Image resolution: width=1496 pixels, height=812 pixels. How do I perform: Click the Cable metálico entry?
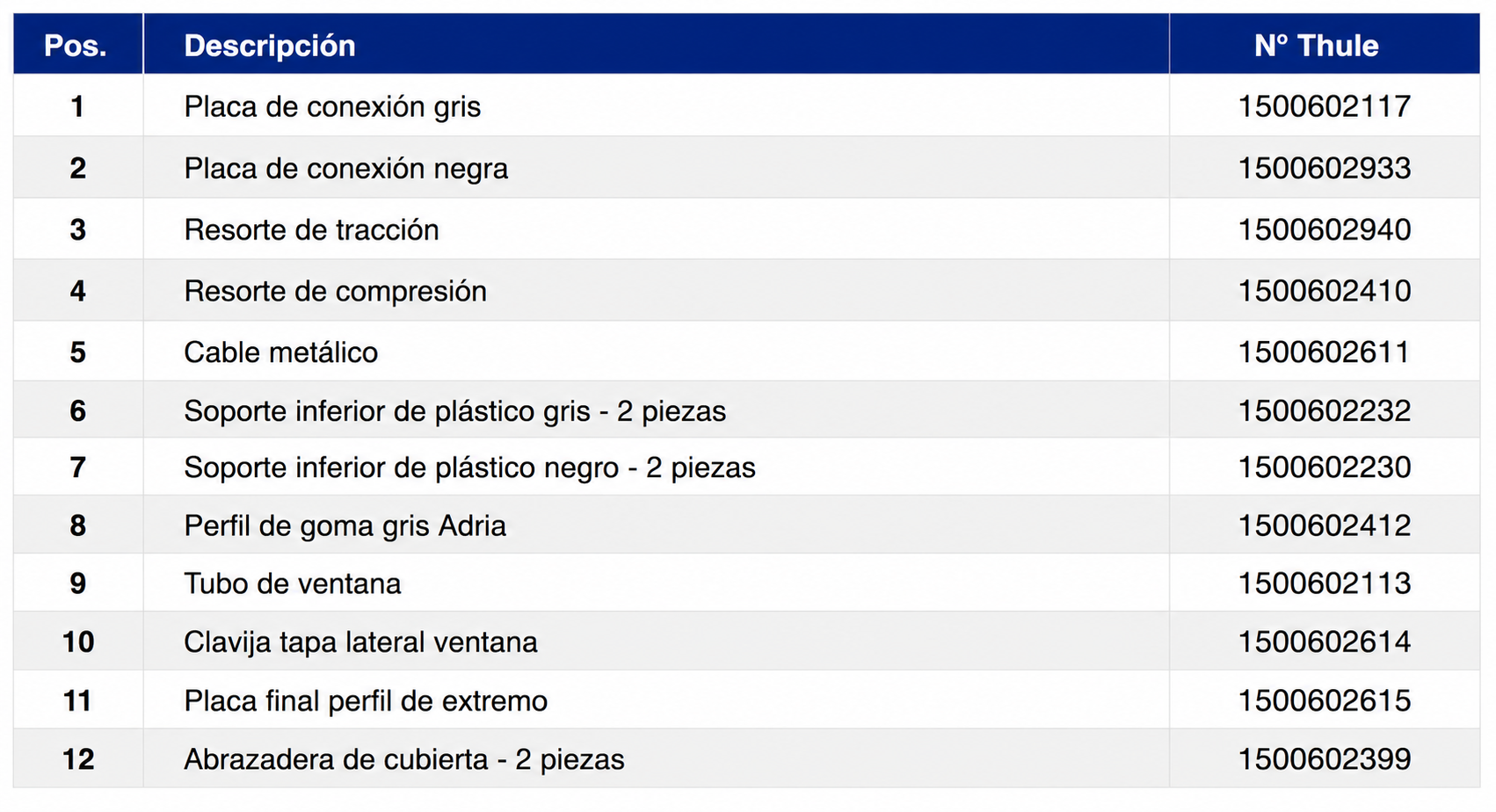[280, 352]
